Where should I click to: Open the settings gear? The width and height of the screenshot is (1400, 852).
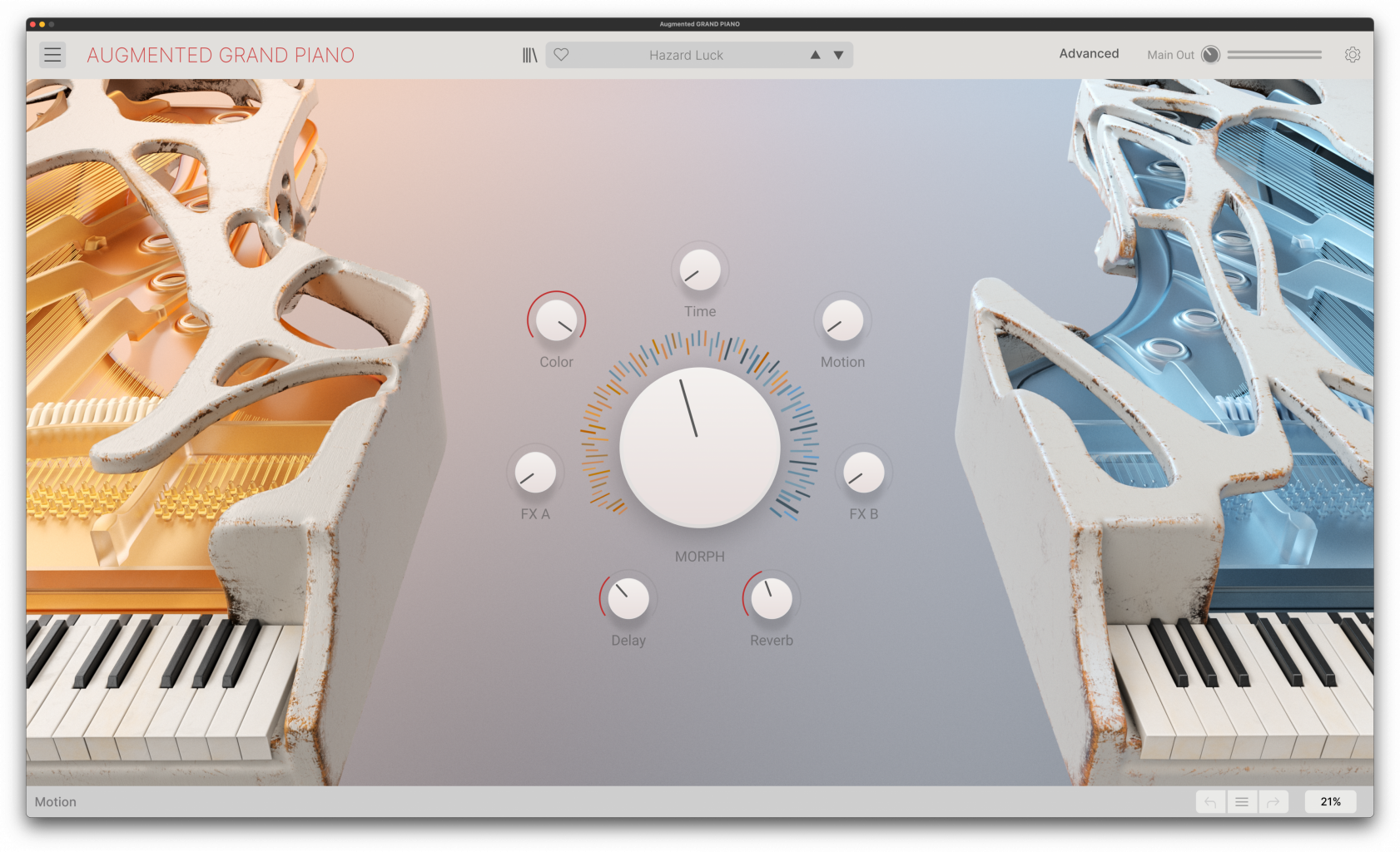[x=1352, y=54]
